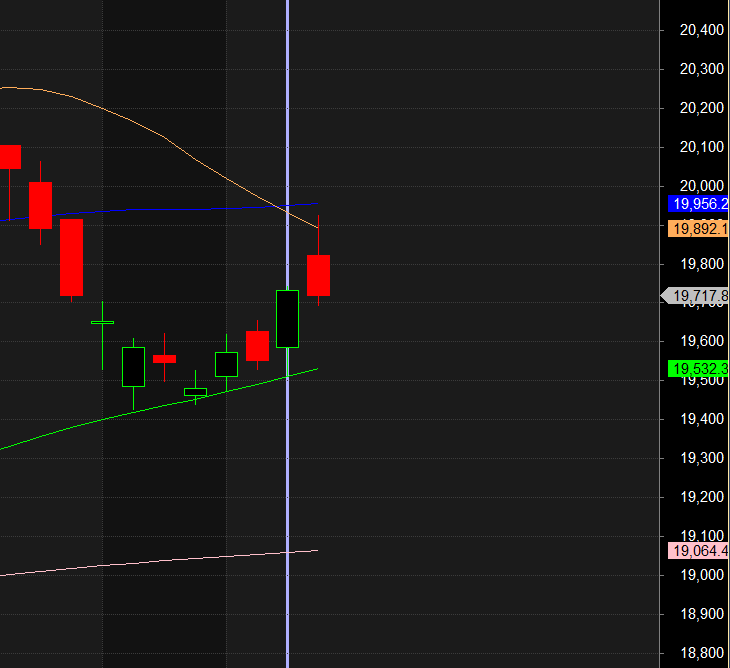730x668 pixels.
Task: Select the last red candle at right
Action: click(318, 275)
